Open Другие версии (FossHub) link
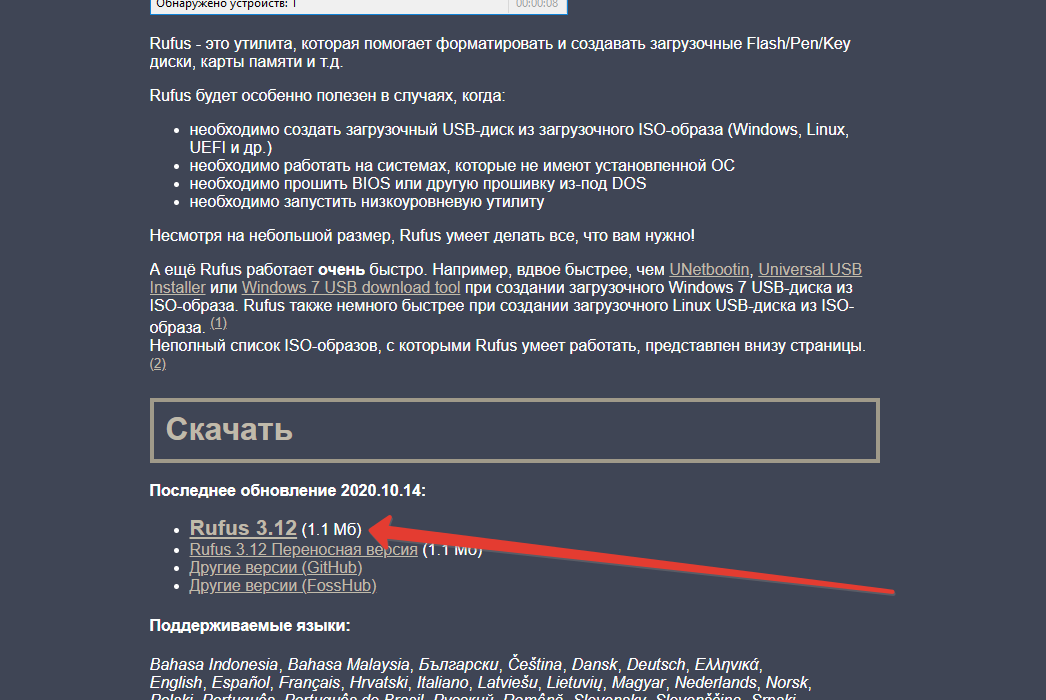This screenshot has width=1046, height=700. click(x=282, y=586)
